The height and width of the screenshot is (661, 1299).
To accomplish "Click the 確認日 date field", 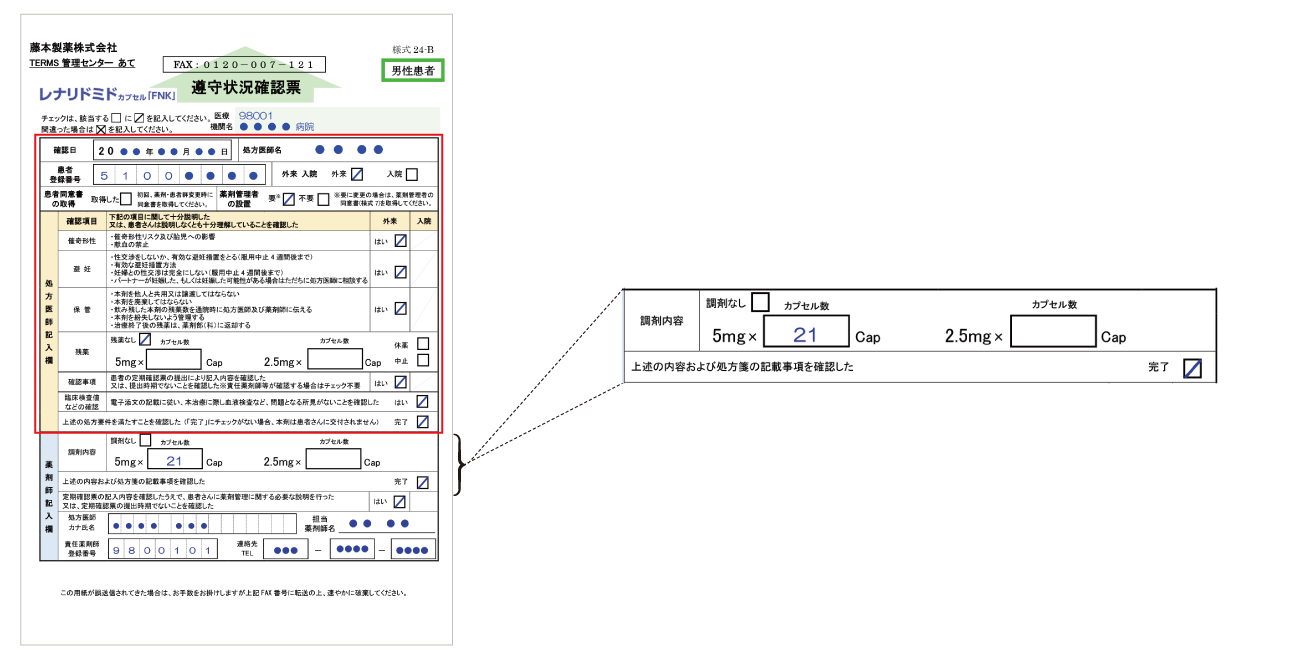I will point(162,150).
